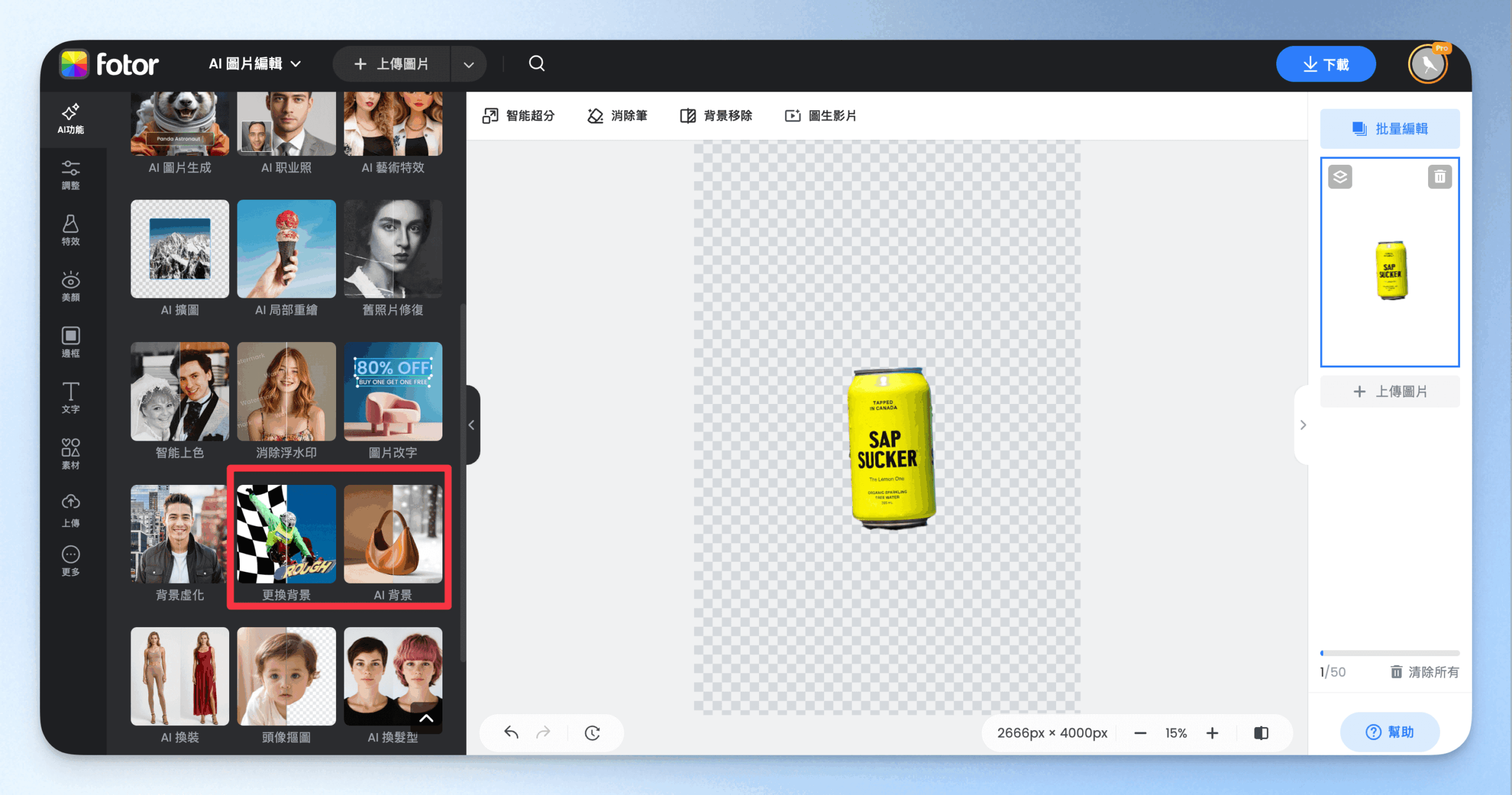Click the blue 下載 download button
Image resolution: width=1512 pixels, height=795 pixels.
(1325, 64)
